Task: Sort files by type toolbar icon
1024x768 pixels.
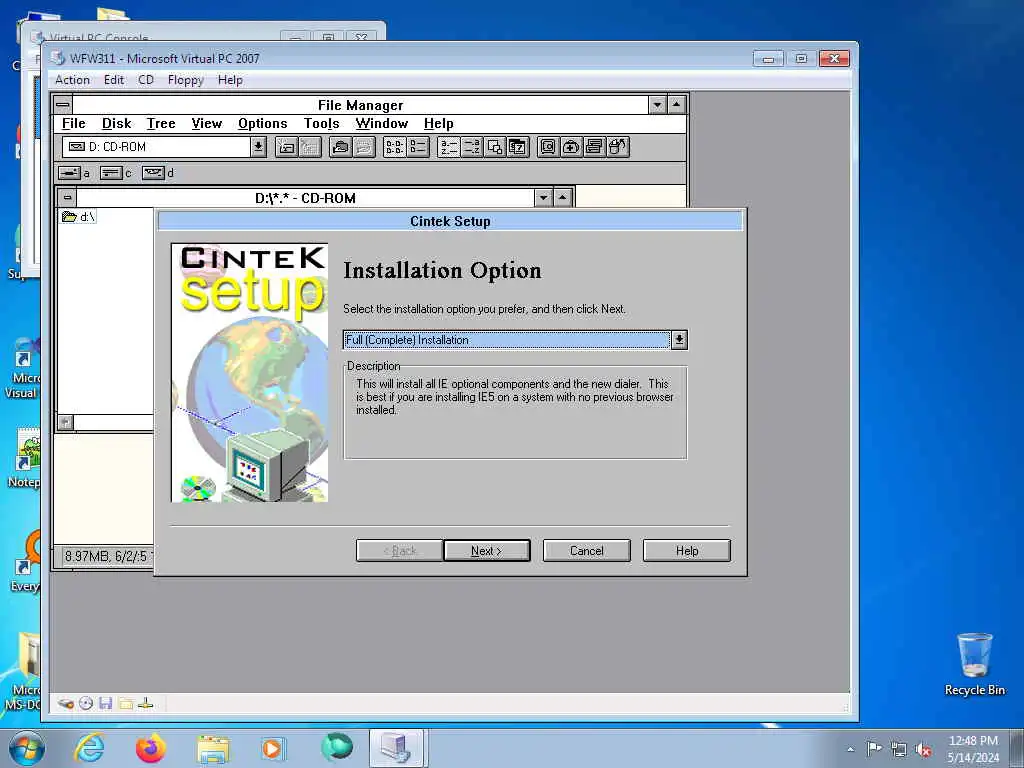Action: (471, 147)
